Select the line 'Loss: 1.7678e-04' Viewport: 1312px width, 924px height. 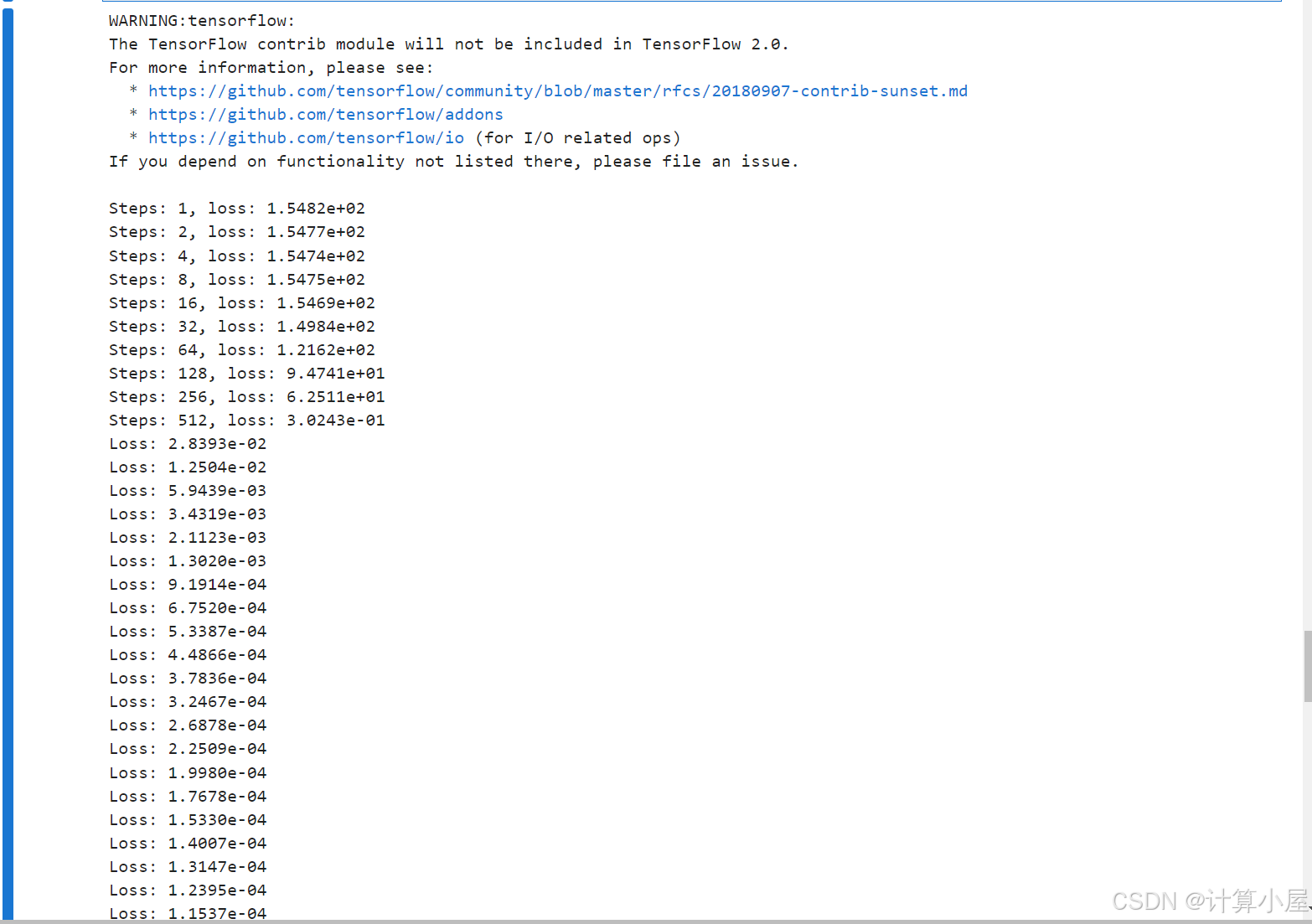188,797
